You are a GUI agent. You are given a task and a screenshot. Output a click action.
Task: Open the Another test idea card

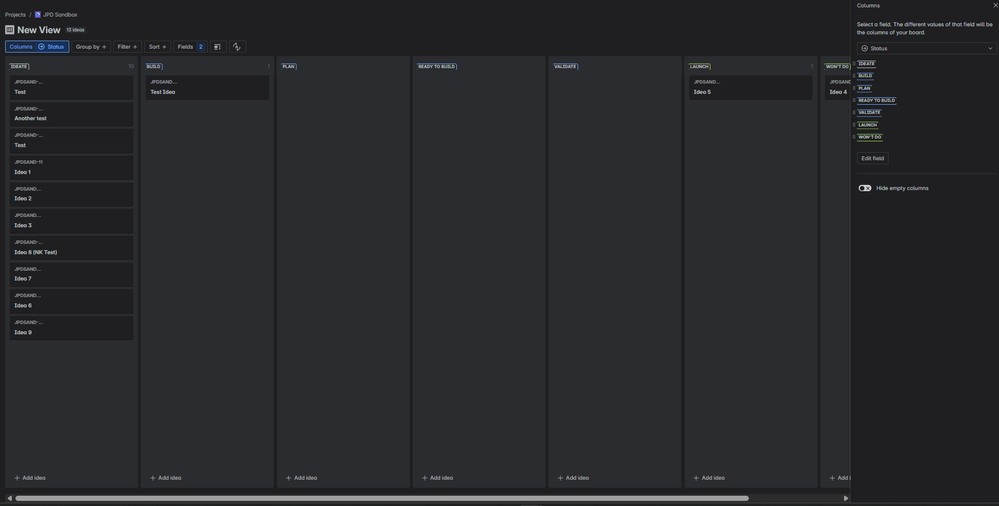(71, 114)
